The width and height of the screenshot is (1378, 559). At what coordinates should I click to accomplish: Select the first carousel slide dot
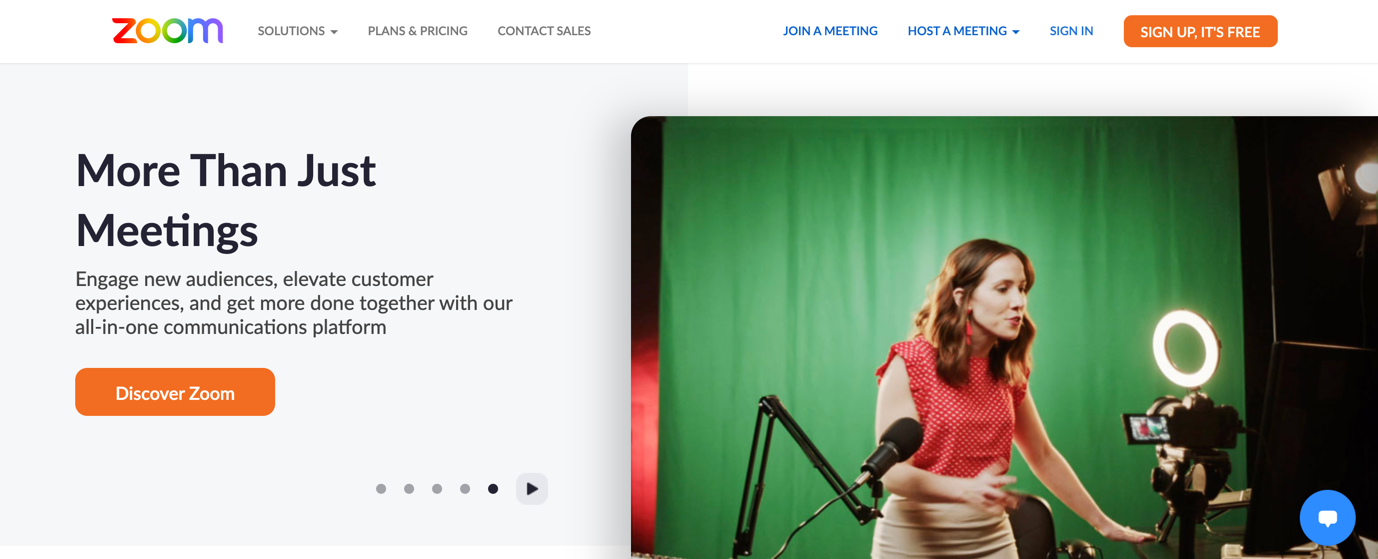(381, 489)
